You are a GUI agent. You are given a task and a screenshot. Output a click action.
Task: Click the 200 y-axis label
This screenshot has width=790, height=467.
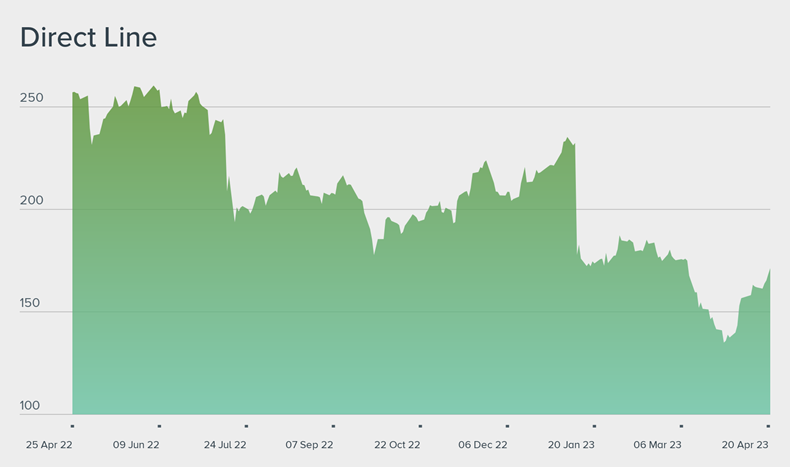31,201
